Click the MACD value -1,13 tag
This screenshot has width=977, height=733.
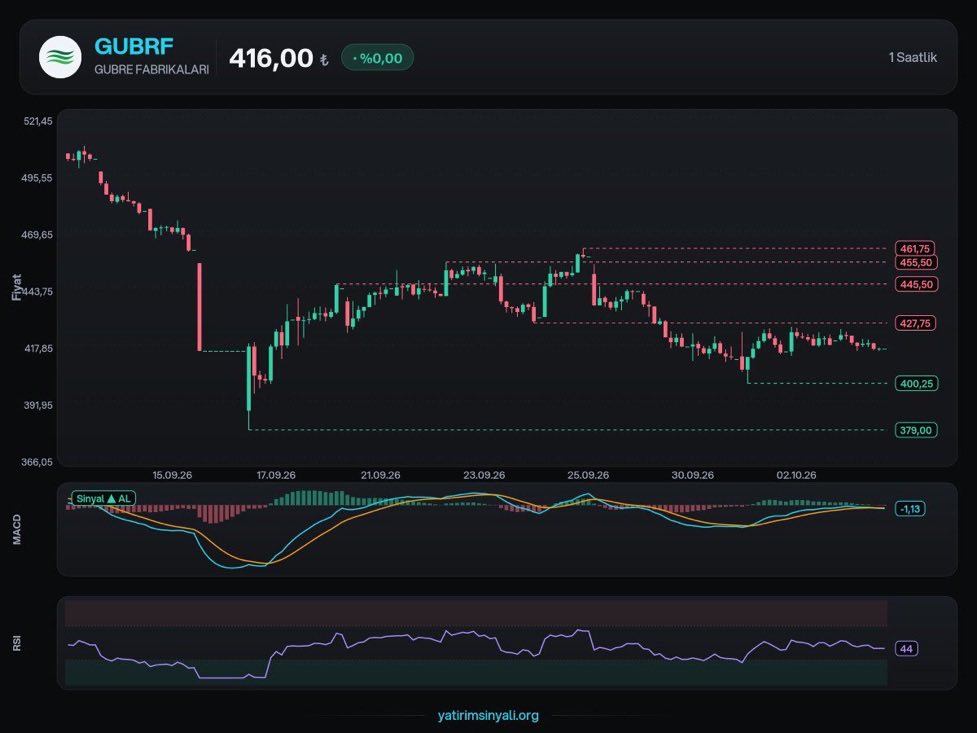click(x=910, y=509)
